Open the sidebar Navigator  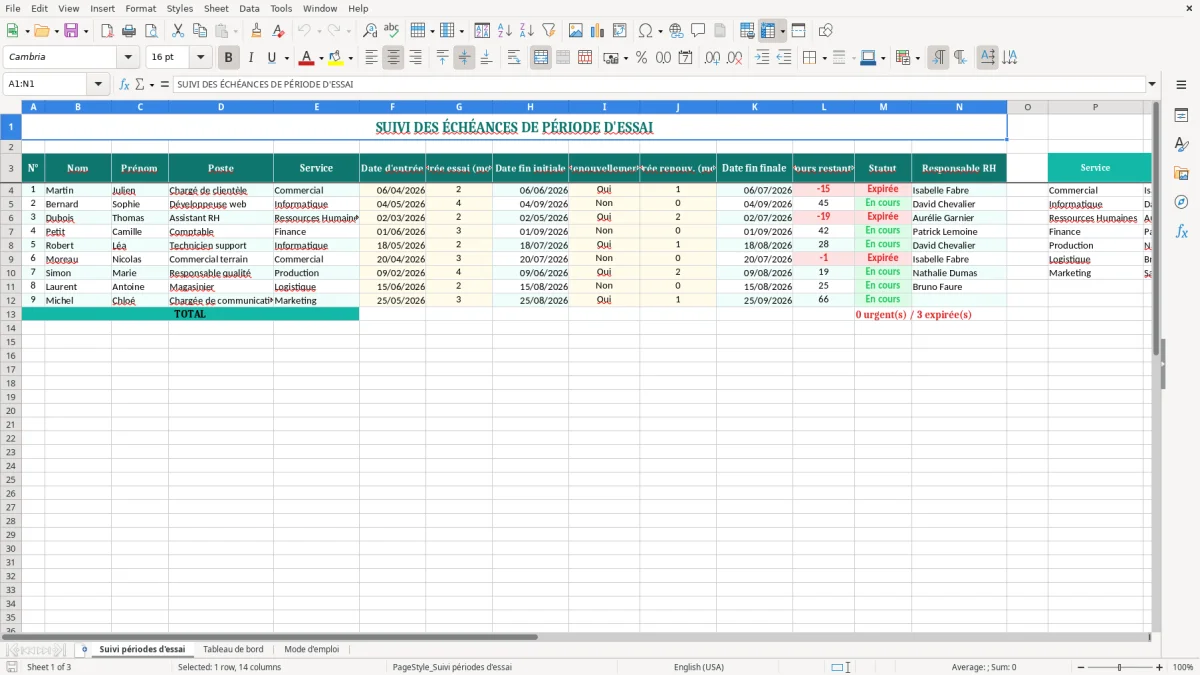[1181, 202]
